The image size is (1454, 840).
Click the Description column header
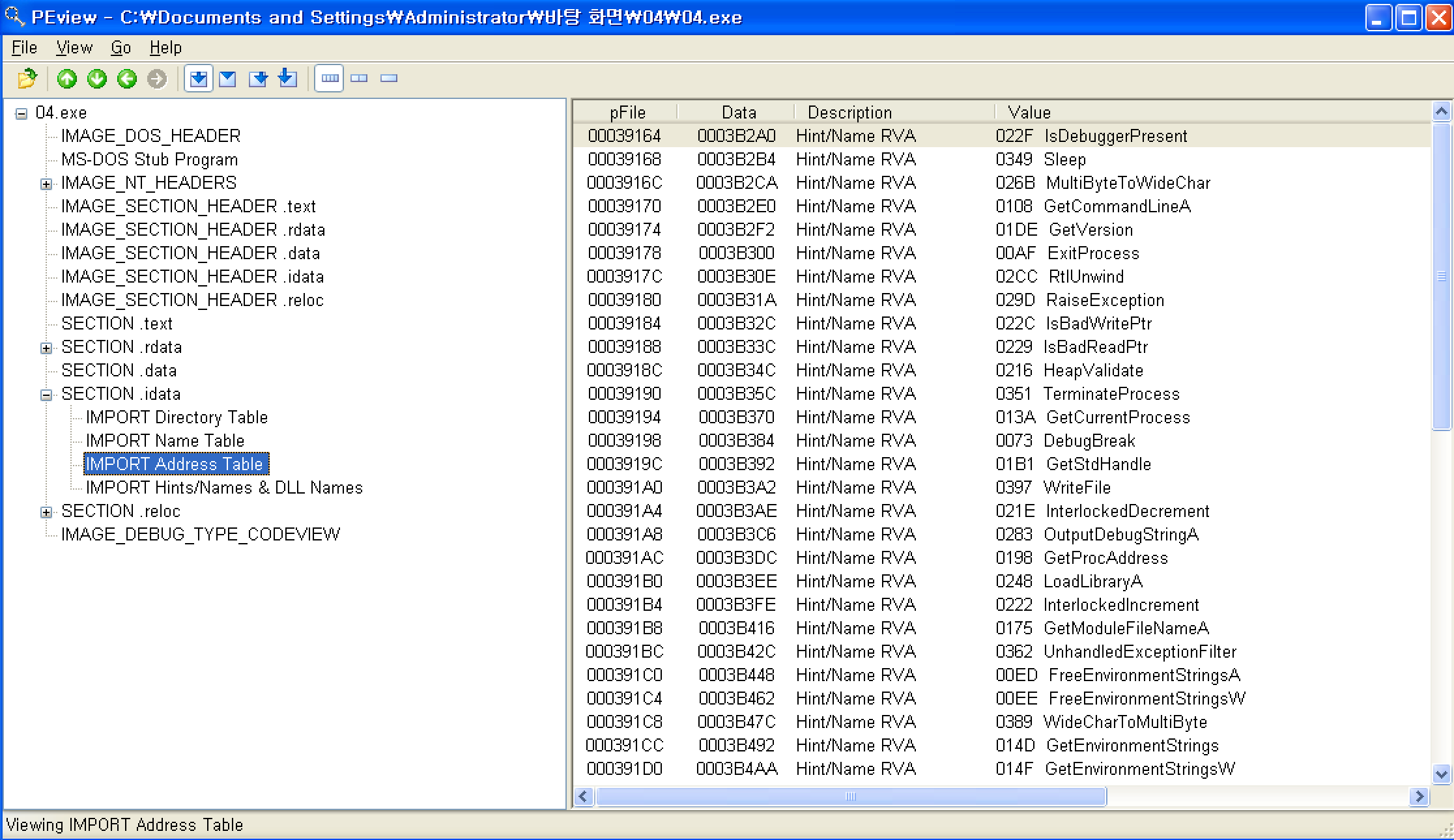849,113
